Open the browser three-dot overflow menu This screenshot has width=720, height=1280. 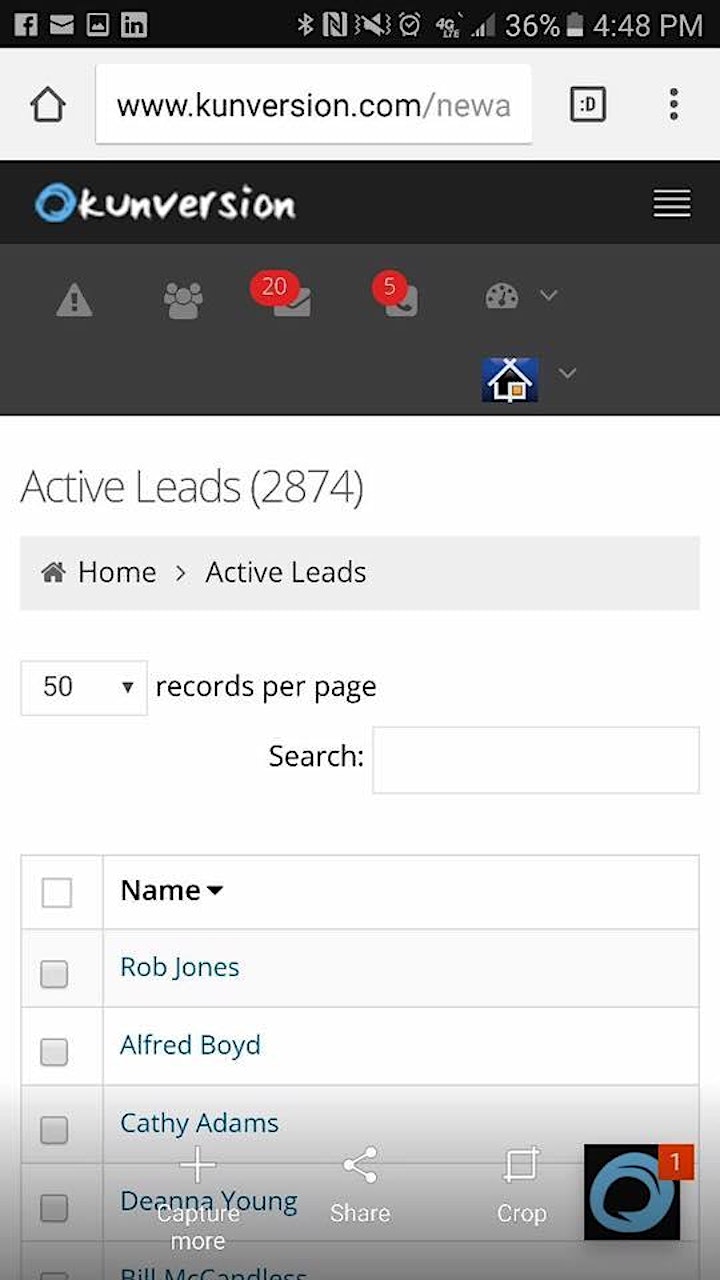pyautogui.click(x=674, y=104)
